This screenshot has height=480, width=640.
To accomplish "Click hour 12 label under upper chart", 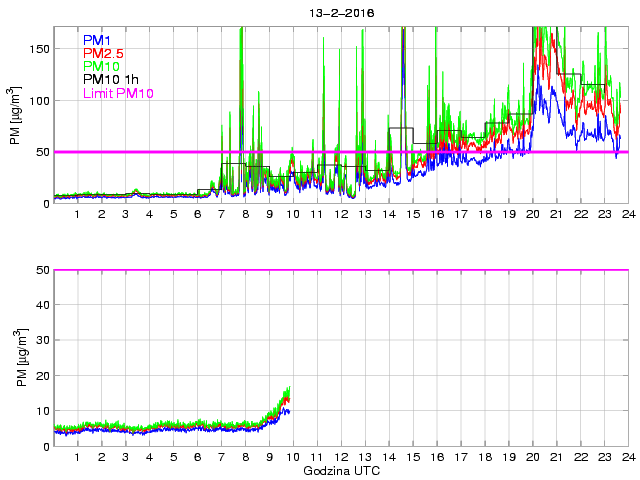I will 341,214.
